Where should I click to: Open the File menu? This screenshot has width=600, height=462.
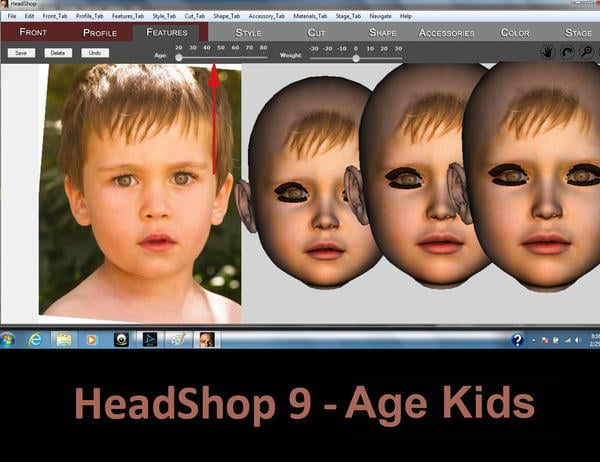[12, 16]
